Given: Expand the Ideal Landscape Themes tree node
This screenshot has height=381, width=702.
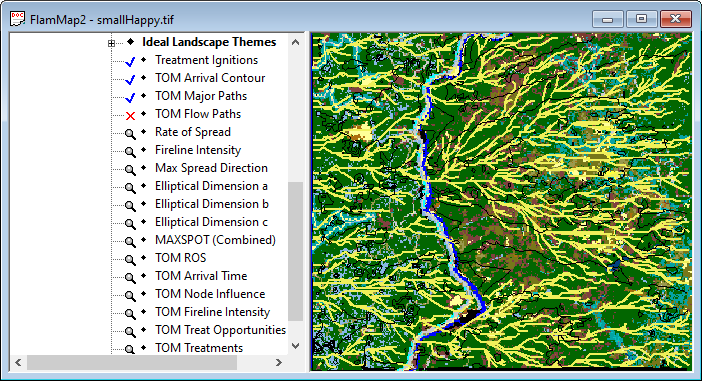Looking at the screenshot, I should tap(111, 43).
